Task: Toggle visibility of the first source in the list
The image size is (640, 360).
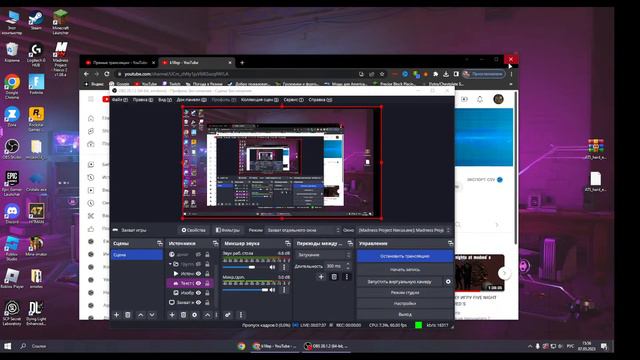Action: (198, 254)
